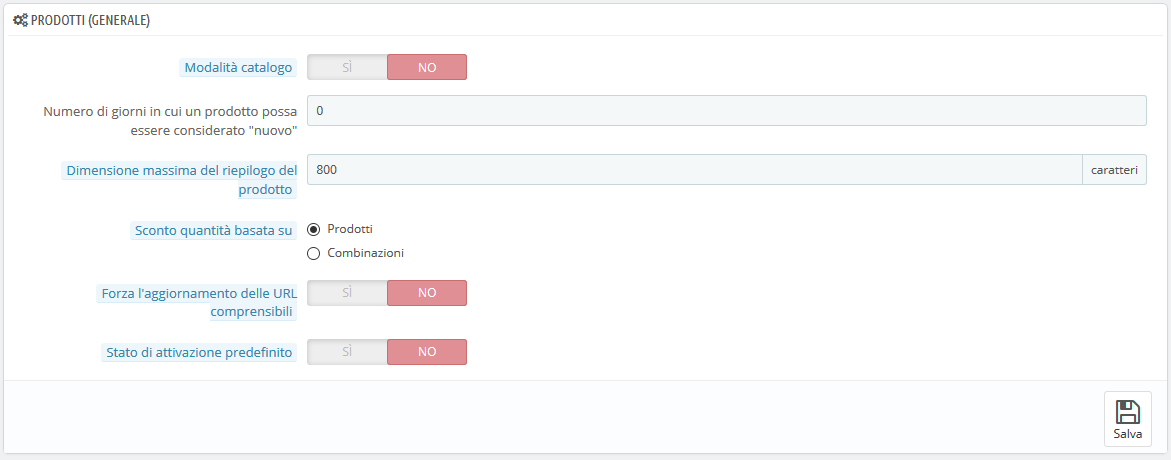Click the product summary max size field
Image resolution: width=1171 pixels, height=460 pixels.
[x=695, y=170]
